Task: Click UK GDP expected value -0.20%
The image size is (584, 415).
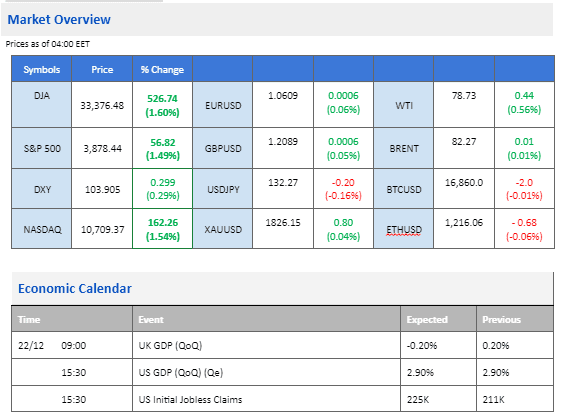Action: pos(422,346)
